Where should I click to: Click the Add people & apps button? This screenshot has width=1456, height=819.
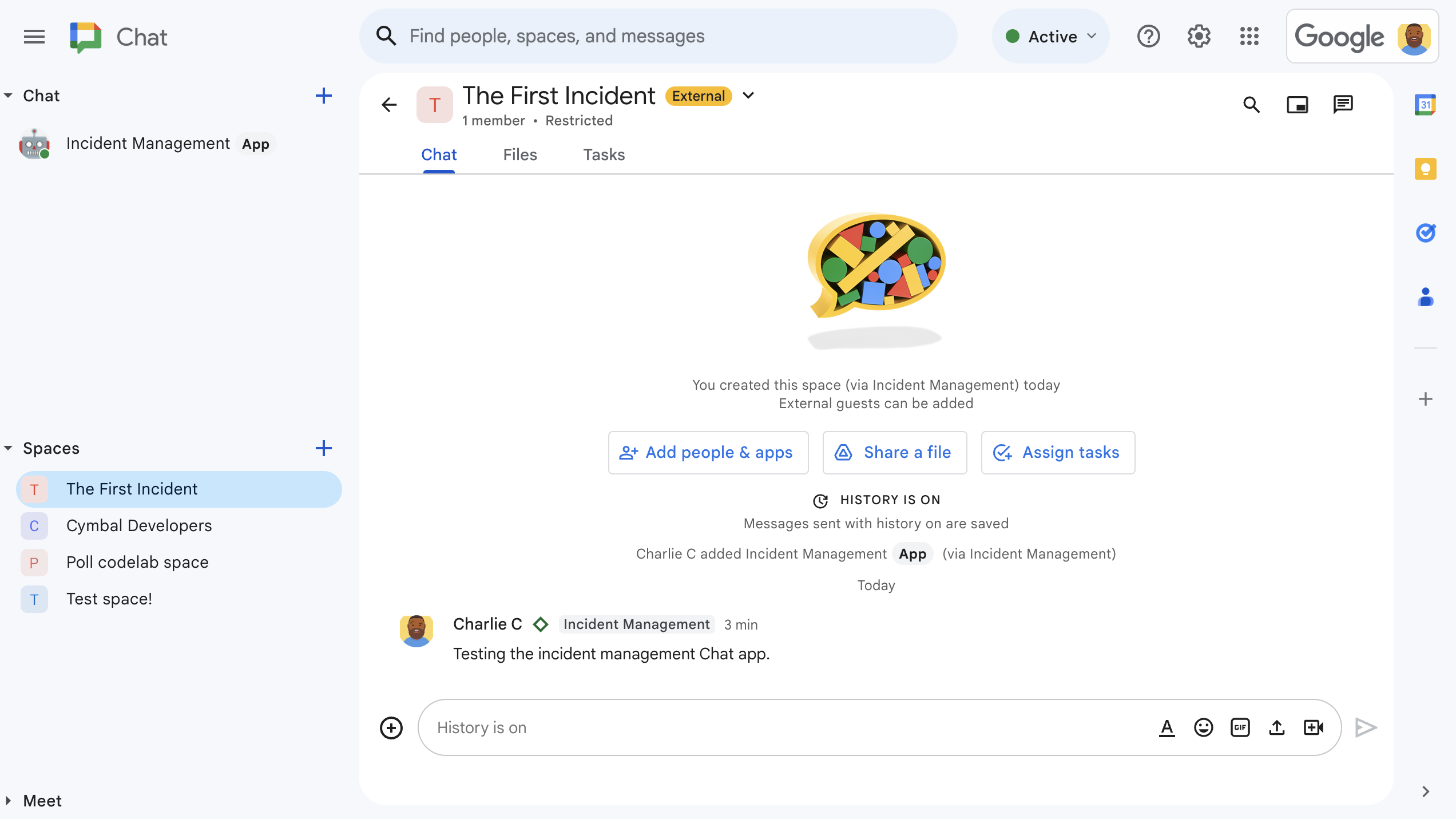(x=707, y=452)
